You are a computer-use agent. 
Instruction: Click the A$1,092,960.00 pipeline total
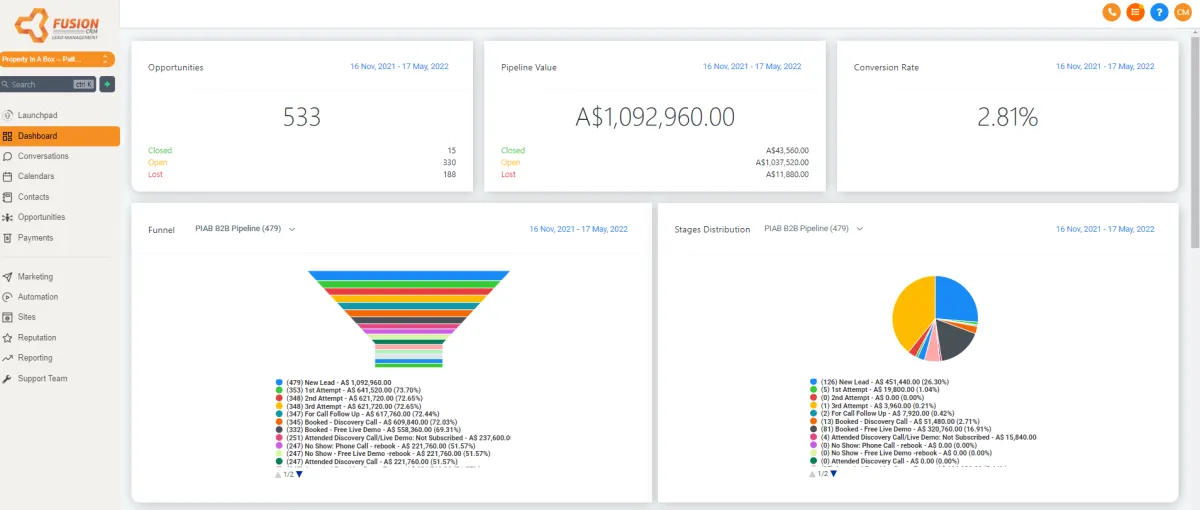point(655,117)
